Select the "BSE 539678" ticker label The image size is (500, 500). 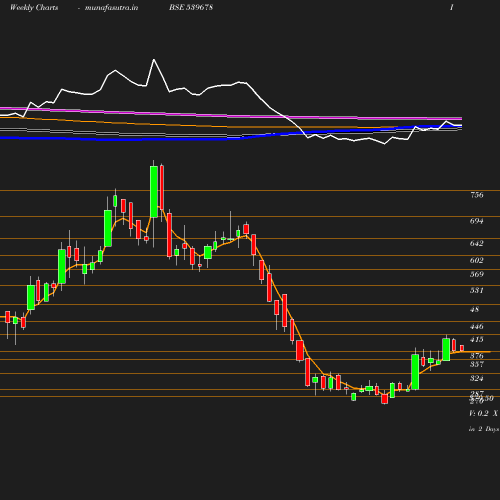tap(191, 7)
